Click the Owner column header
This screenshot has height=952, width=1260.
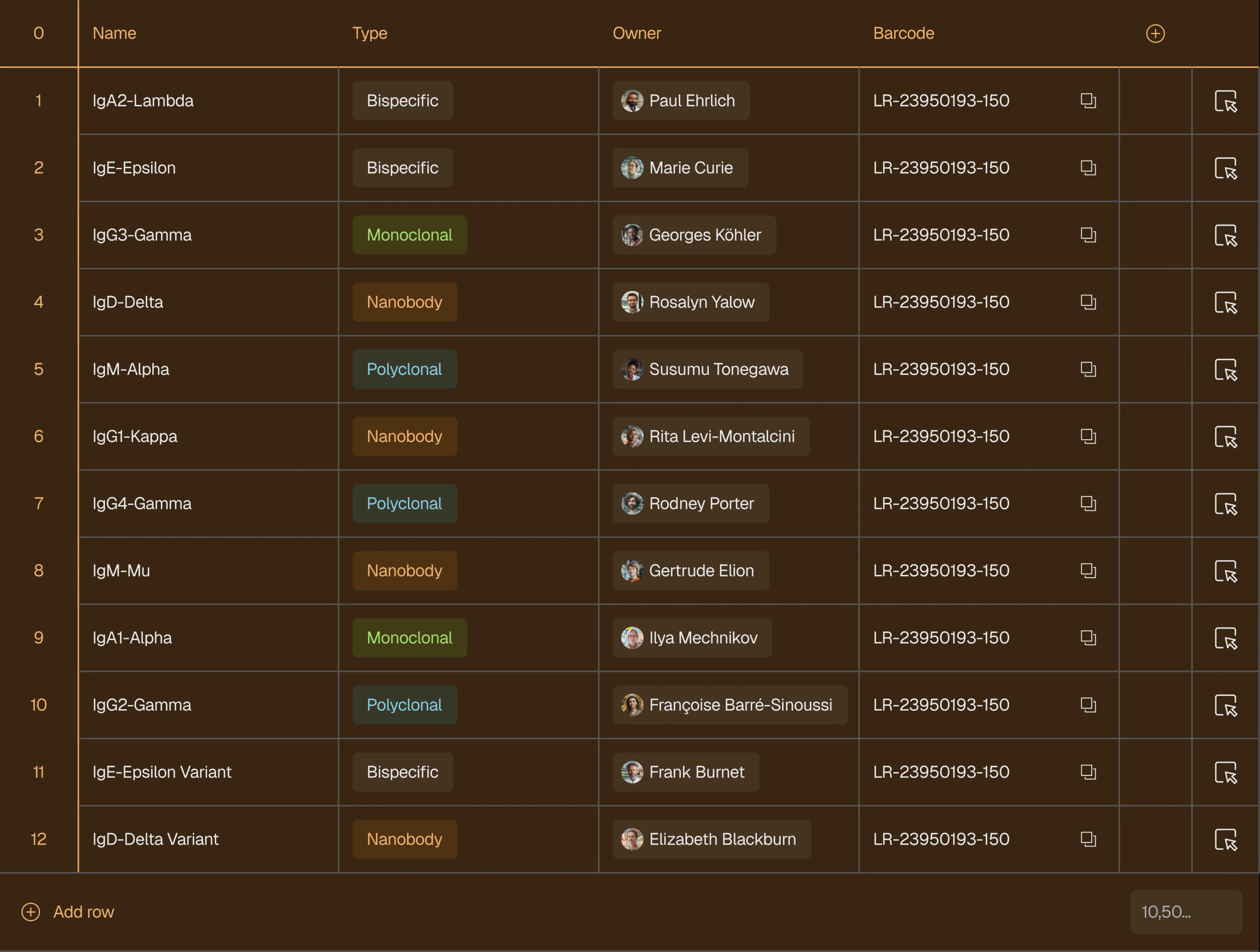pyautogui.click(x=637, y=33)
